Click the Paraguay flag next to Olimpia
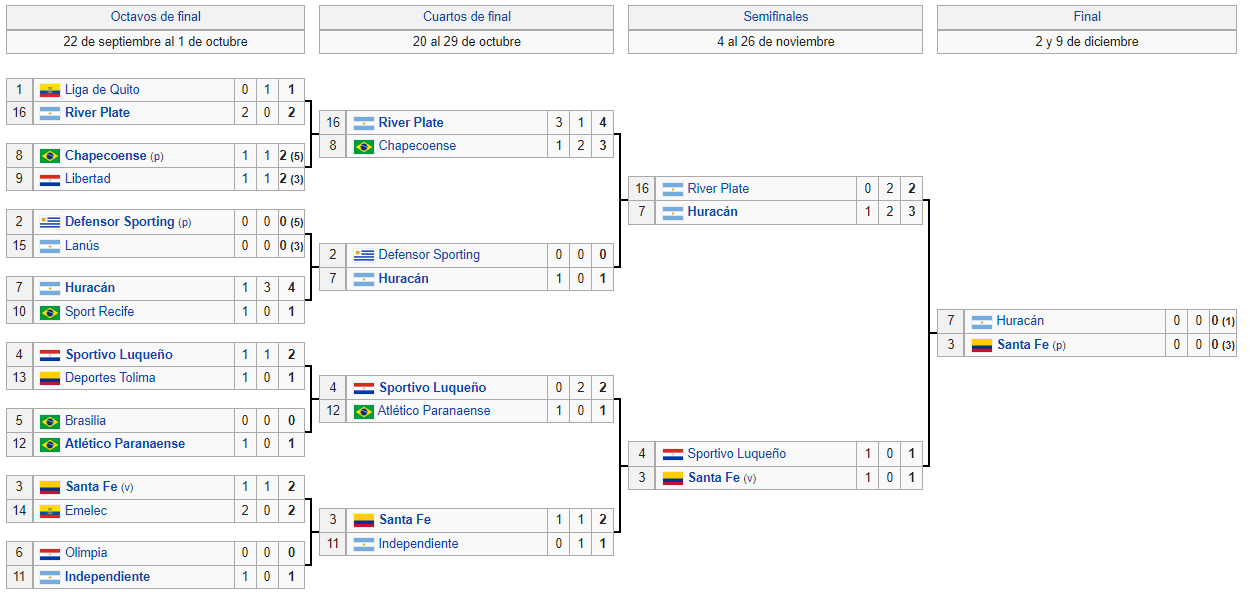 click(x=49, y=553)
